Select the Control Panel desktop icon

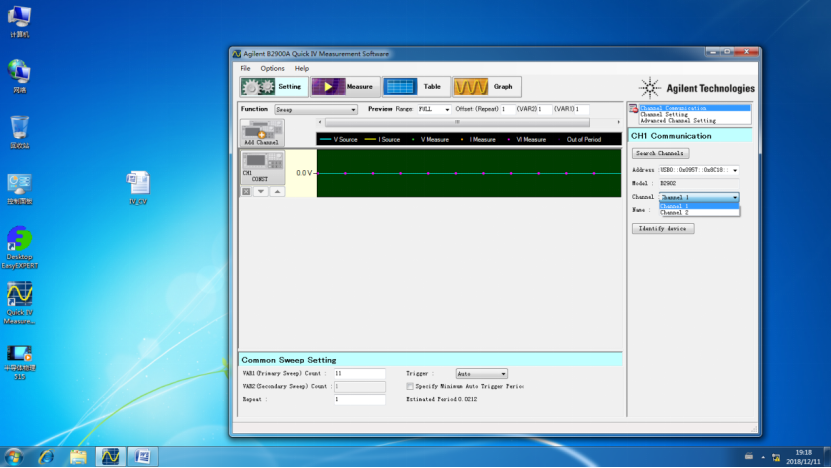point(20,188)
